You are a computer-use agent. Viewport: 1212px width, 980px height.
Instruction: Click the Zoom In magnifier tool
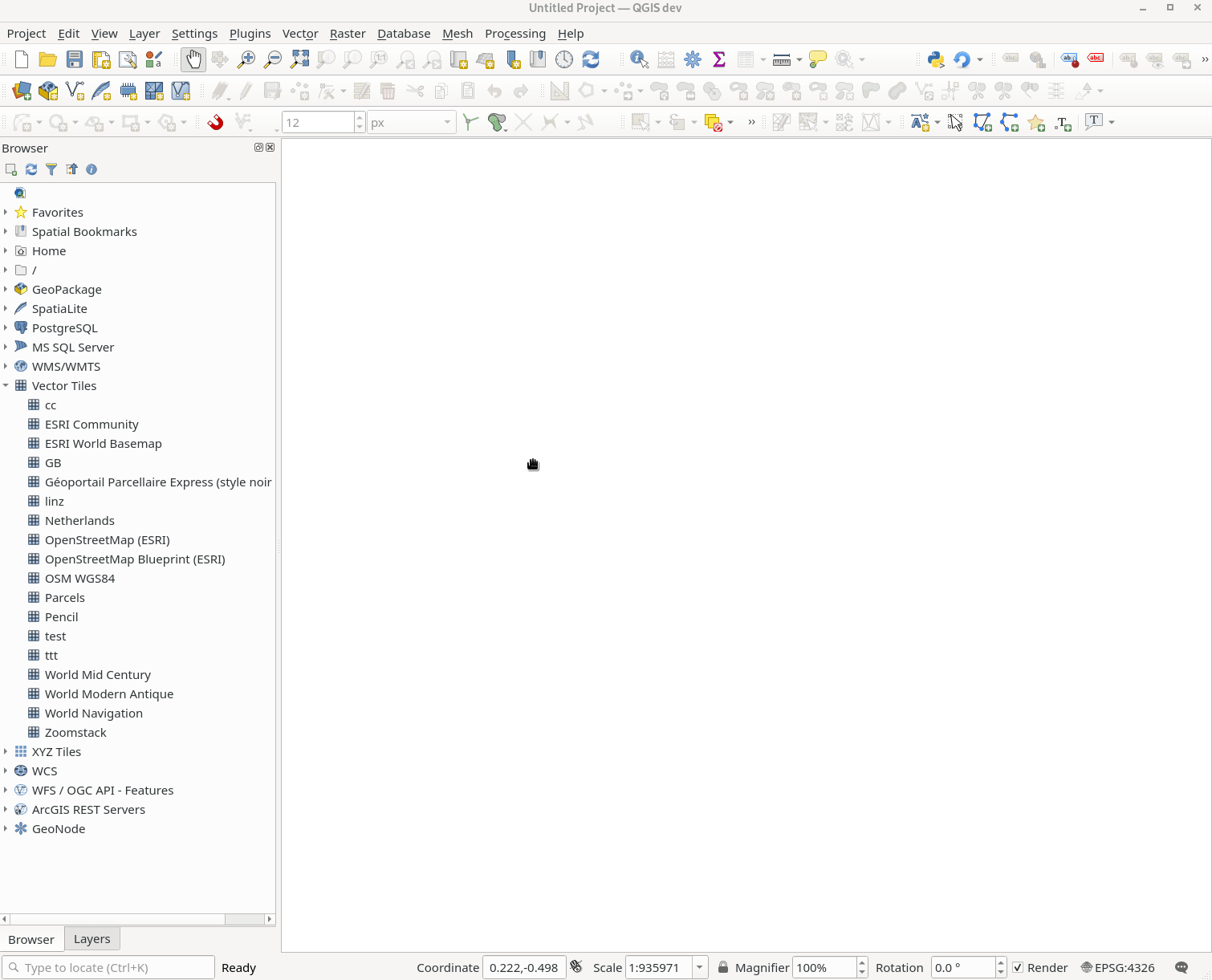pyautogui.click(x=246, y=59)
